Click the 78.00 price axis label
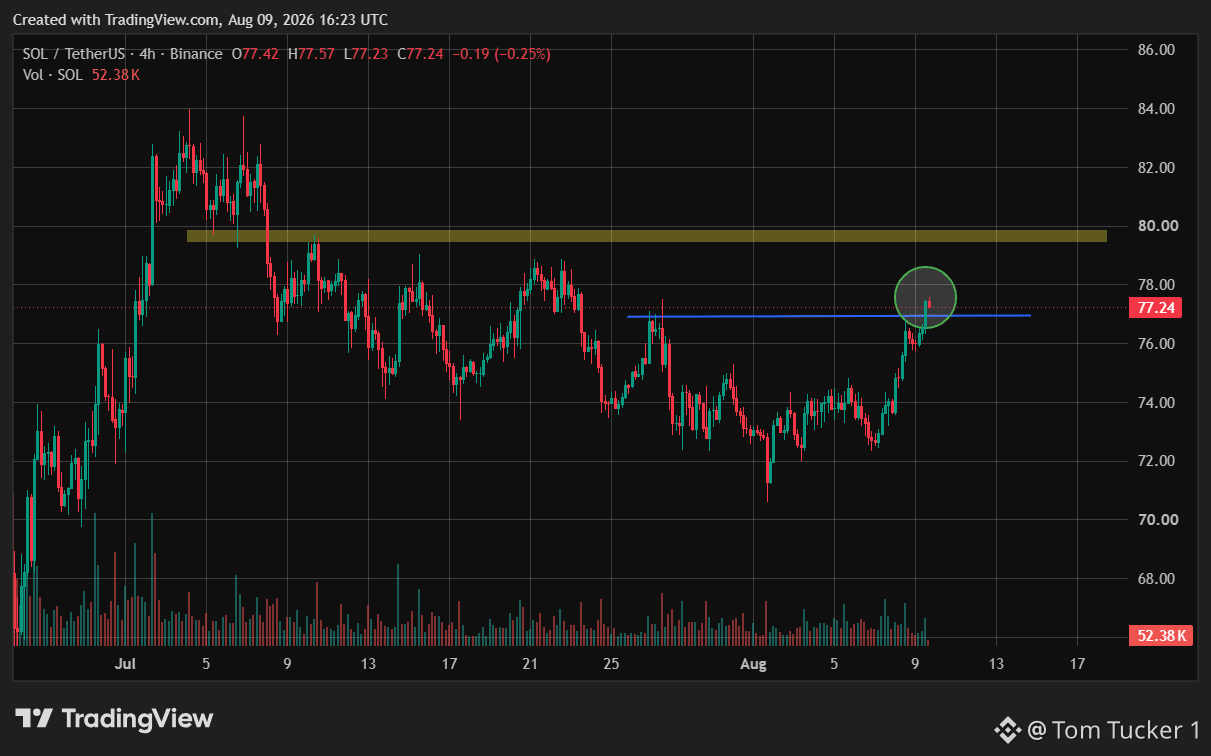 (1155, 285)
